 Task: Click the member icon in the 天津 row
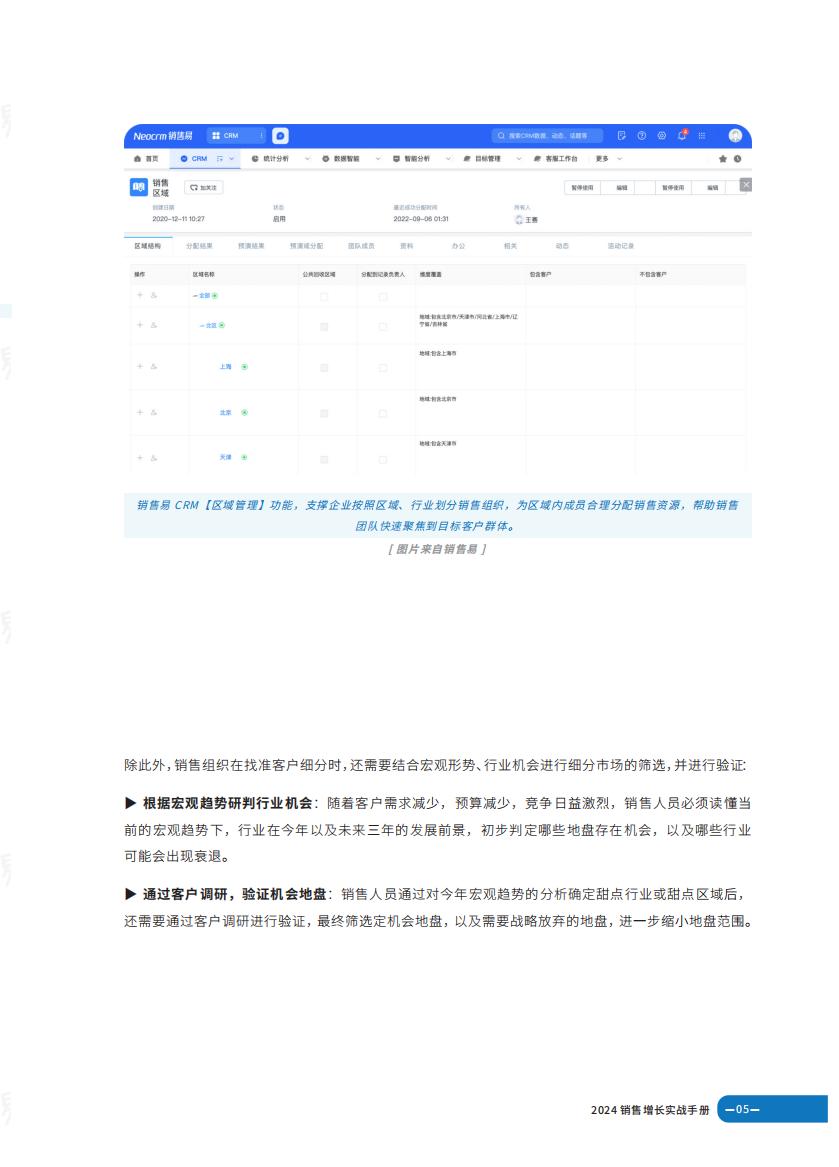tap(154, 458)
